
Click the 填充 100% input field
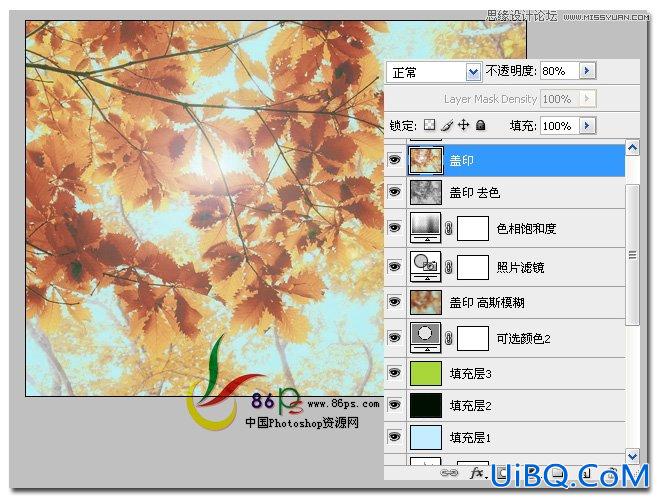click(560, 125)
